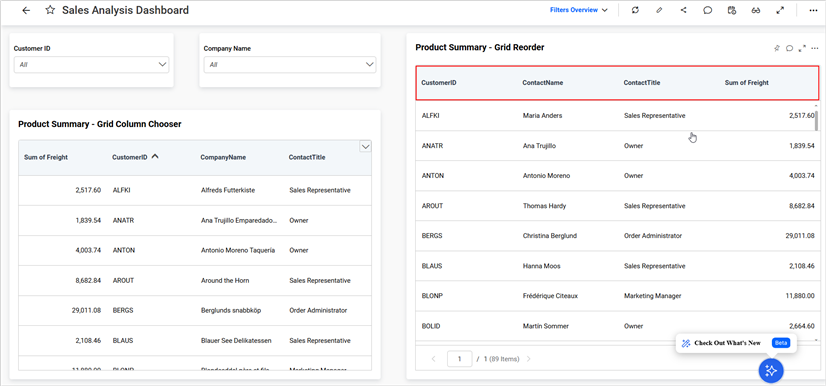Comment on Grid Reorder widget

coord(789,48)
